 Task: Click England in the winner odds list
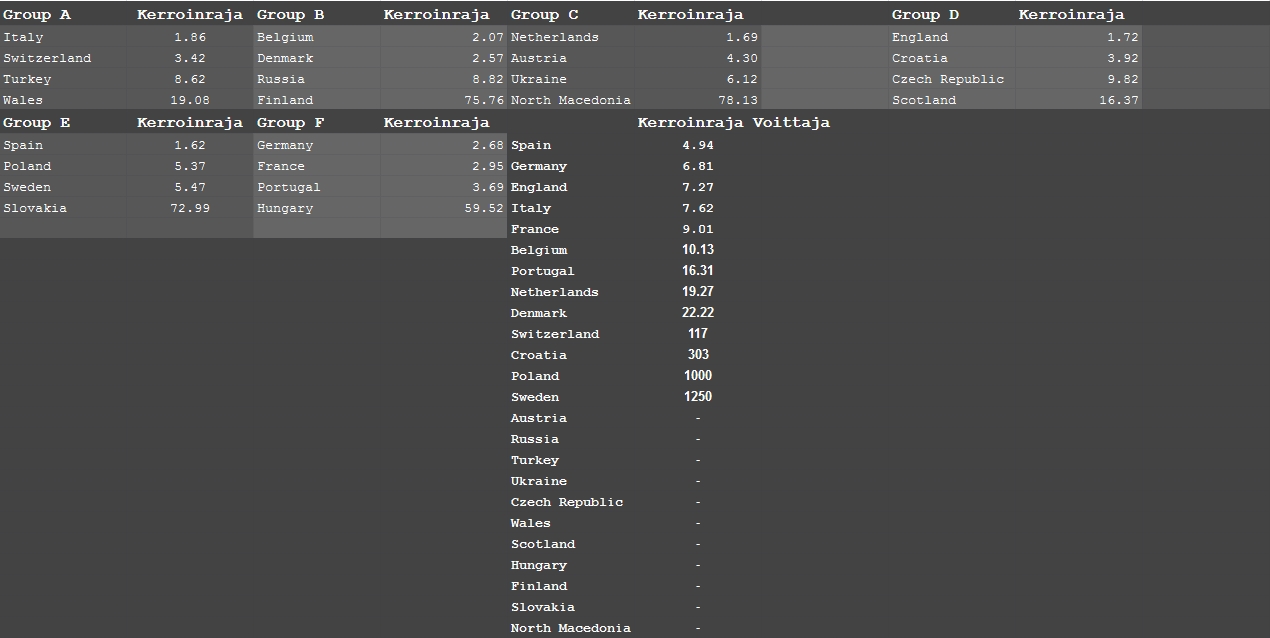(538, 187)
